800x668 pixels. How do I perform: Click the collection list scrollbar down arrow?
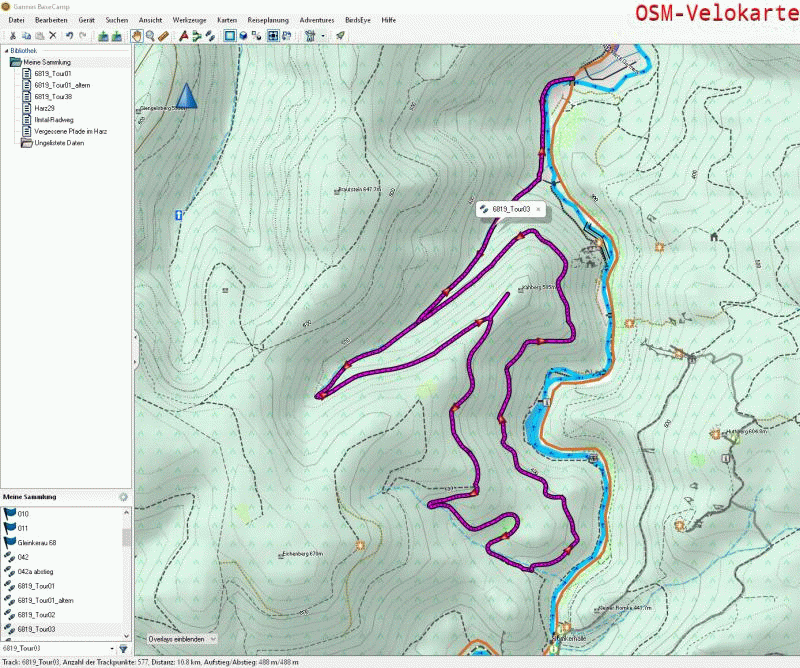click(127, 636)
